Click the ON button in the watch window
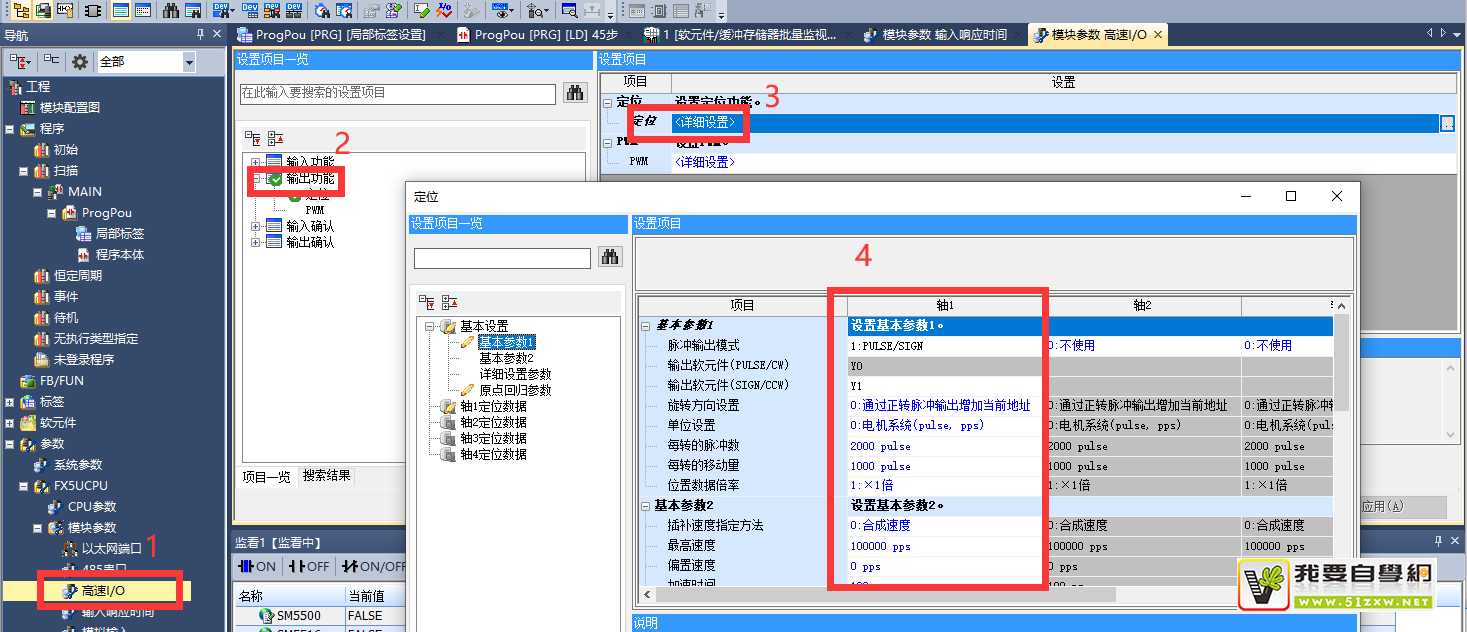 pyautogui.click(x=257, y=566)
